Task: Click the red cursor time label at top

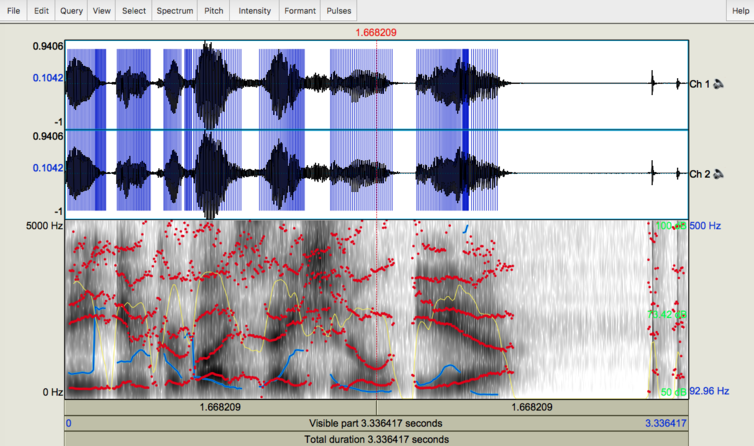Action: pyautogui.click(x=376, y=32)
